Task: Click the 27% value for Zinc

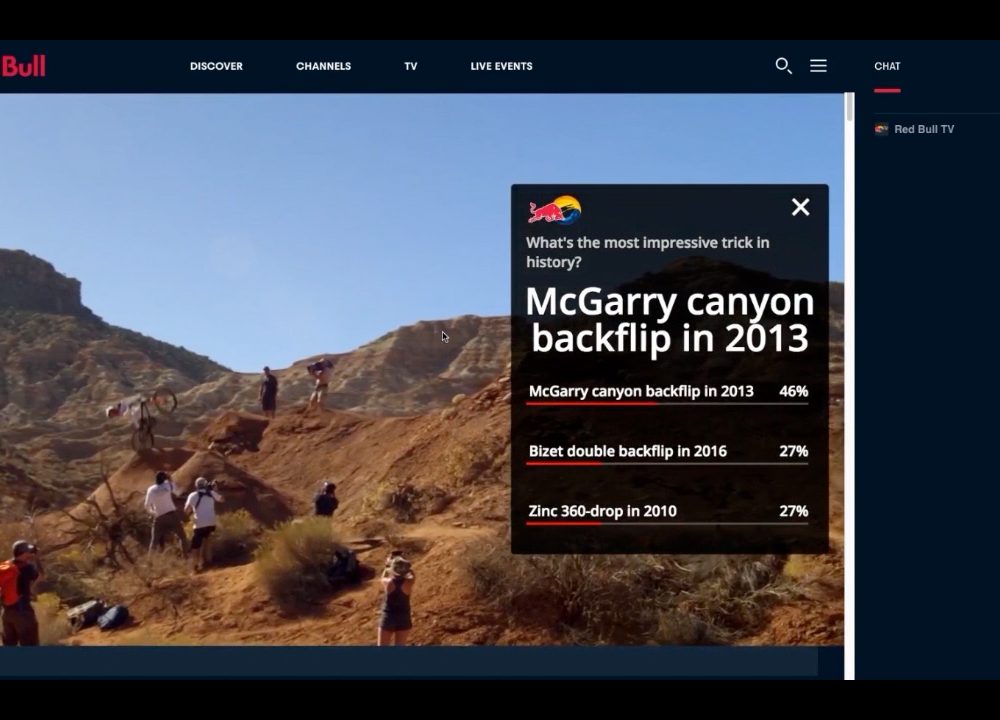Action: [793, 511]
